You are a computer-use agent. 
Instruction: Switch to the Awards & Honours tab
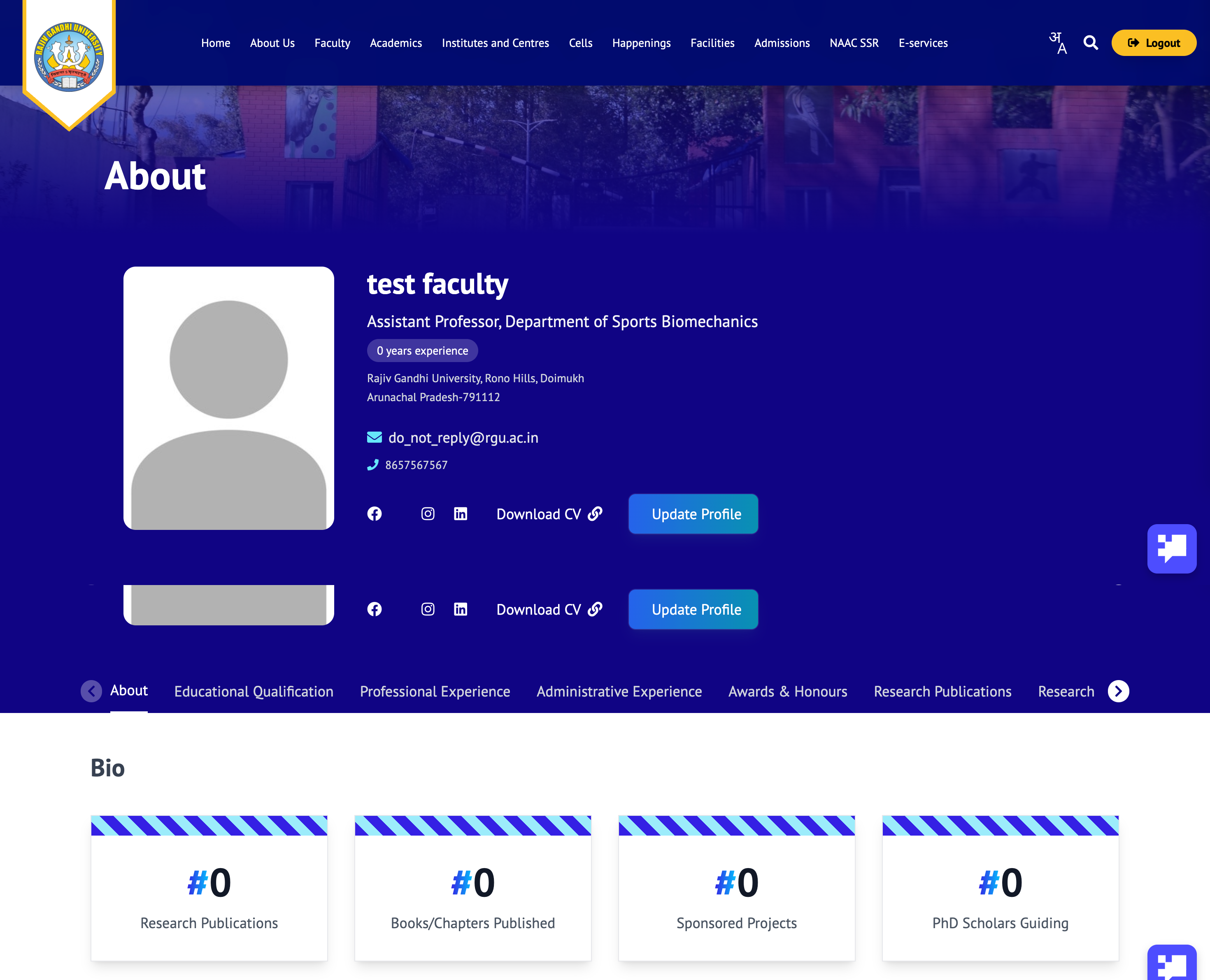coord(787,691)
